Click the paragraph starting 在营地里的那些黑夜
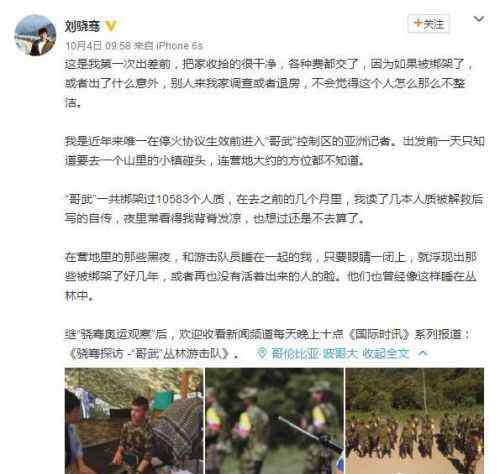500x474 pixels. (271, 276)
